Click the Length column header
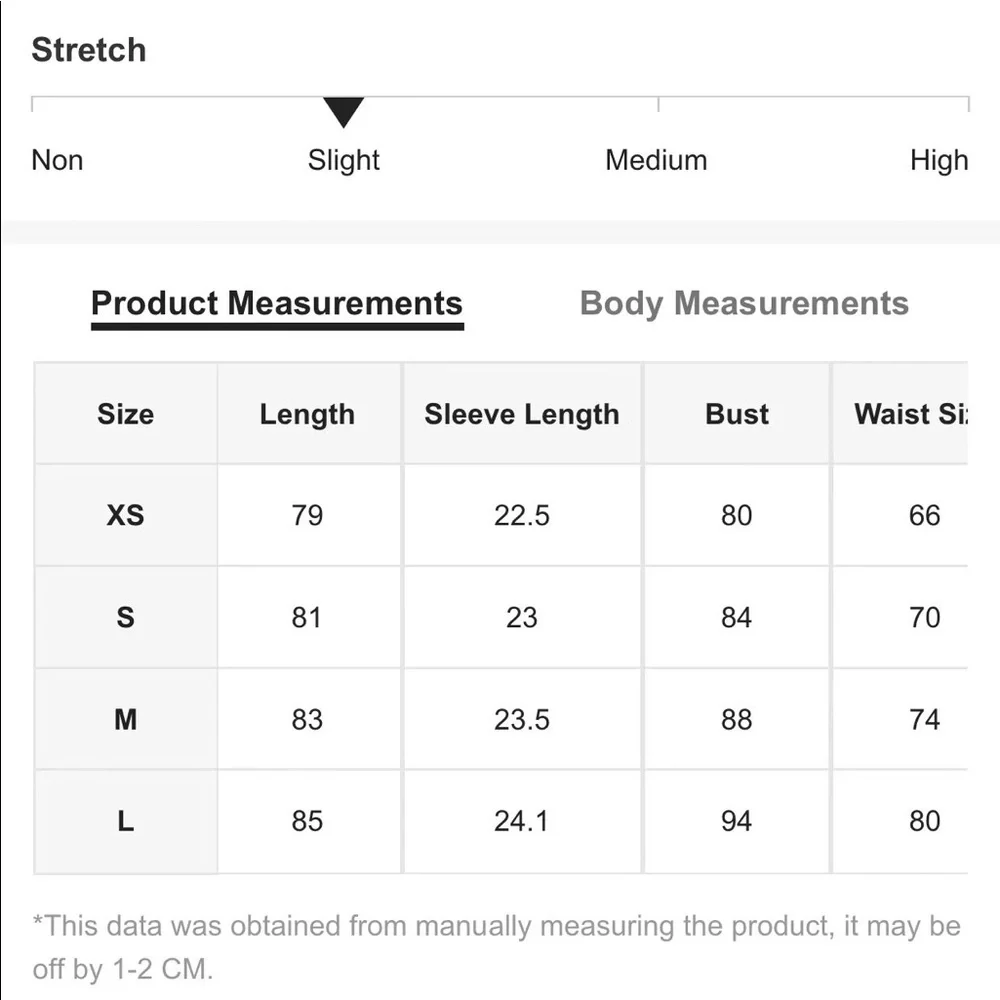This screenshot has width=1000, height=1000. coord(307,414)
